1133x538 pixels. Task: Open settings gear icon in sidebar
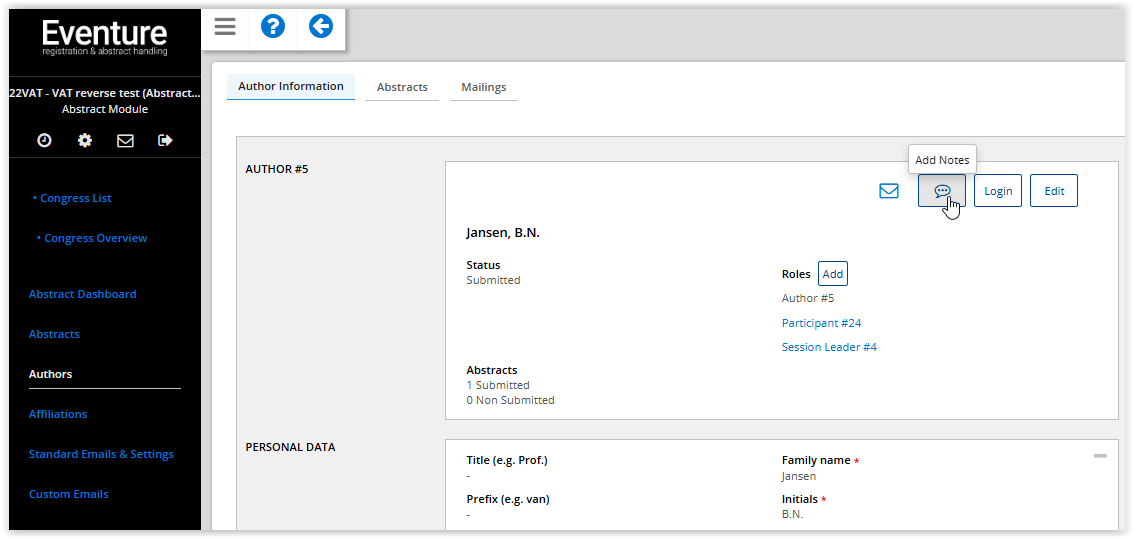(x=85, y=141)
